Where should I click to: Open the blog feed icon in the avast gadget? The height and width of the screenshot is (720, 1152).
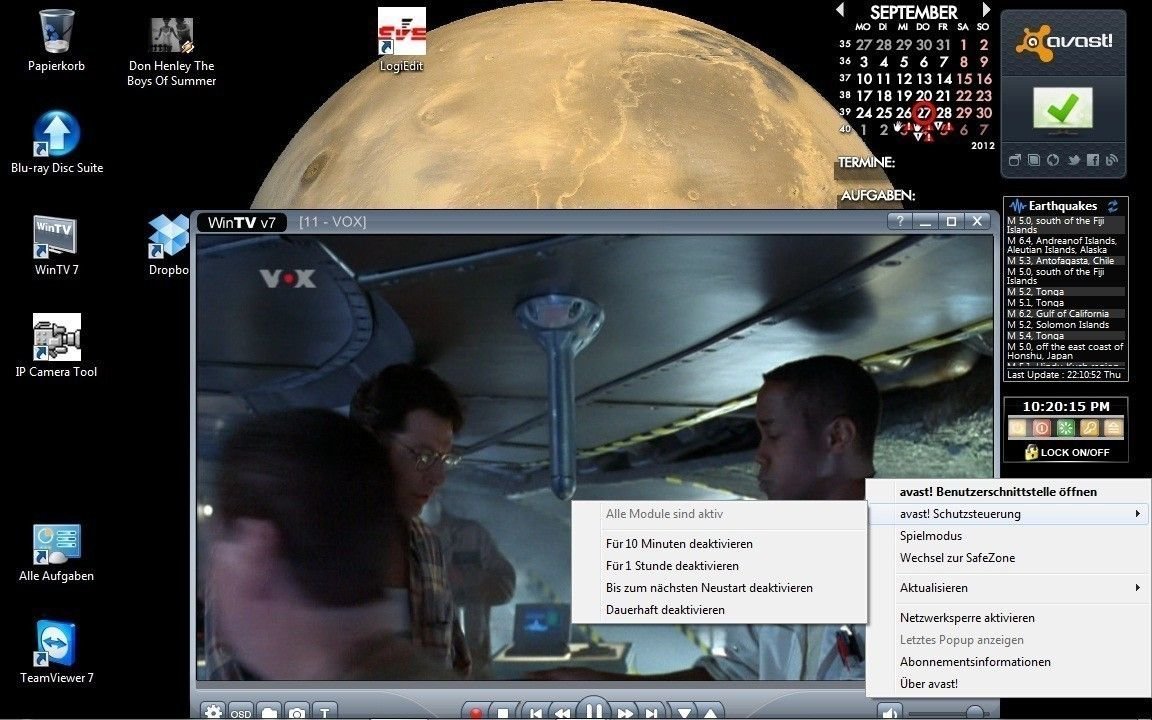tap(1112, 160)
